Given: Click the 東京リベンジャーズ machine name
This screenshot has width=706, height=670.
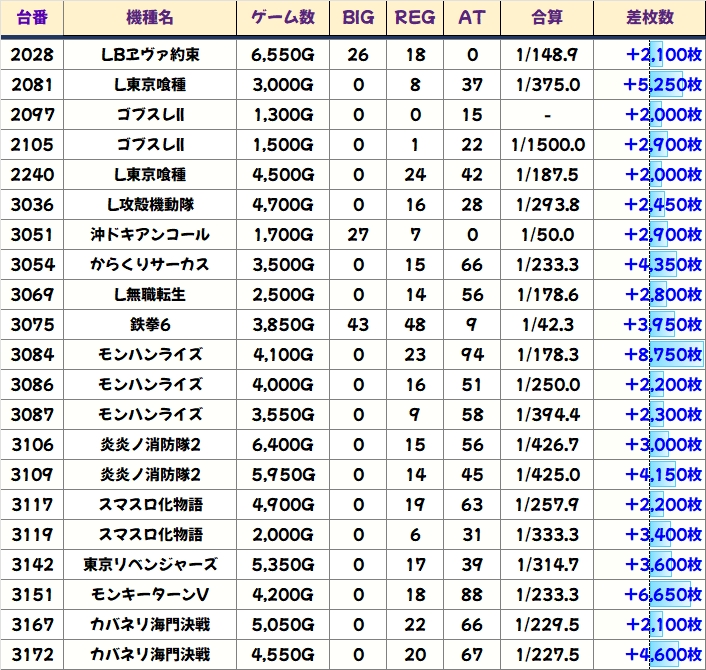Looking at the screenshot, I should pyautogui.click(x=150, y=565).
